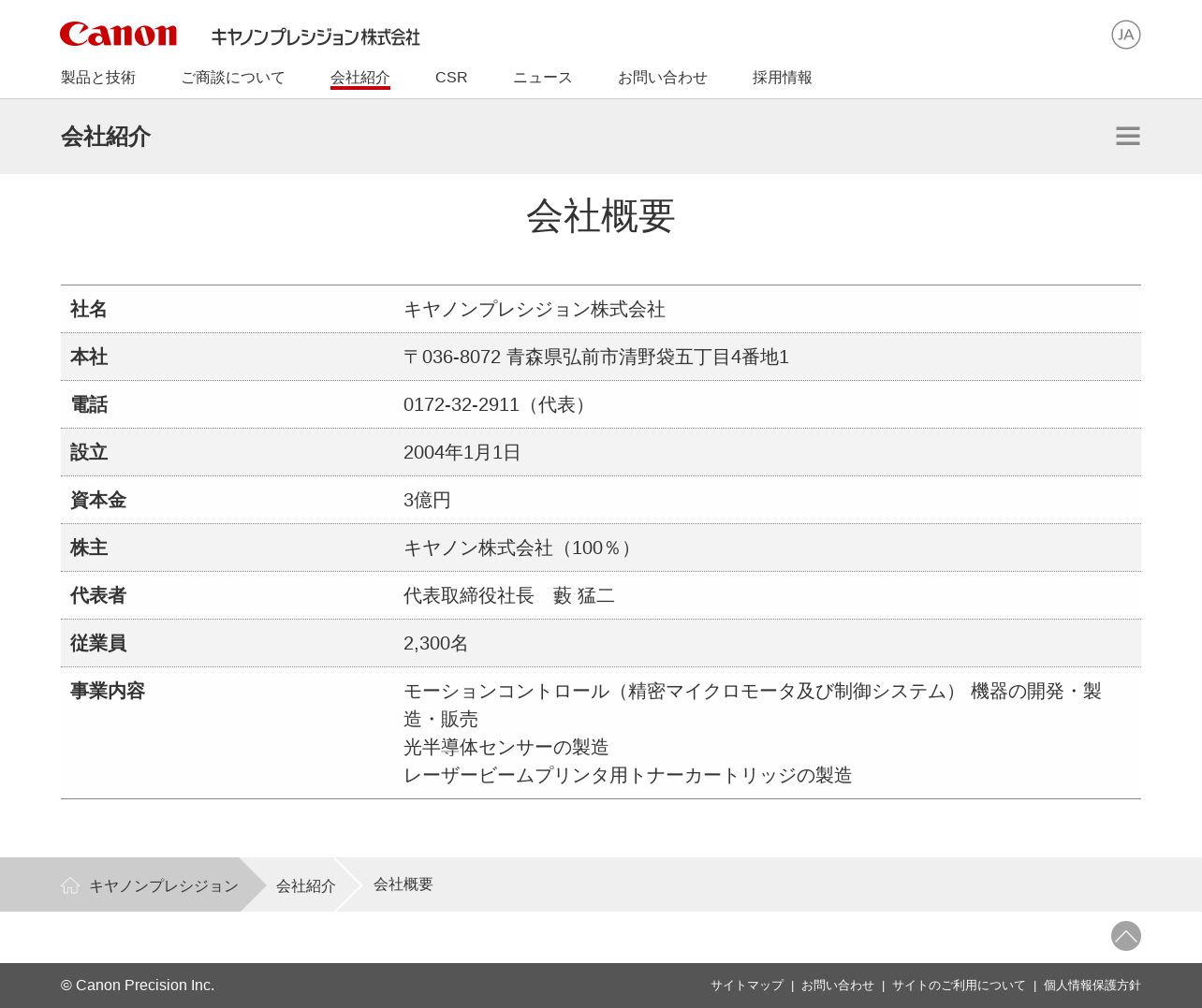The width and height of the screenshot is (1202, 1008).
Task: Click the home icon in breadcrumb
Action: click(x=70, y=885)
